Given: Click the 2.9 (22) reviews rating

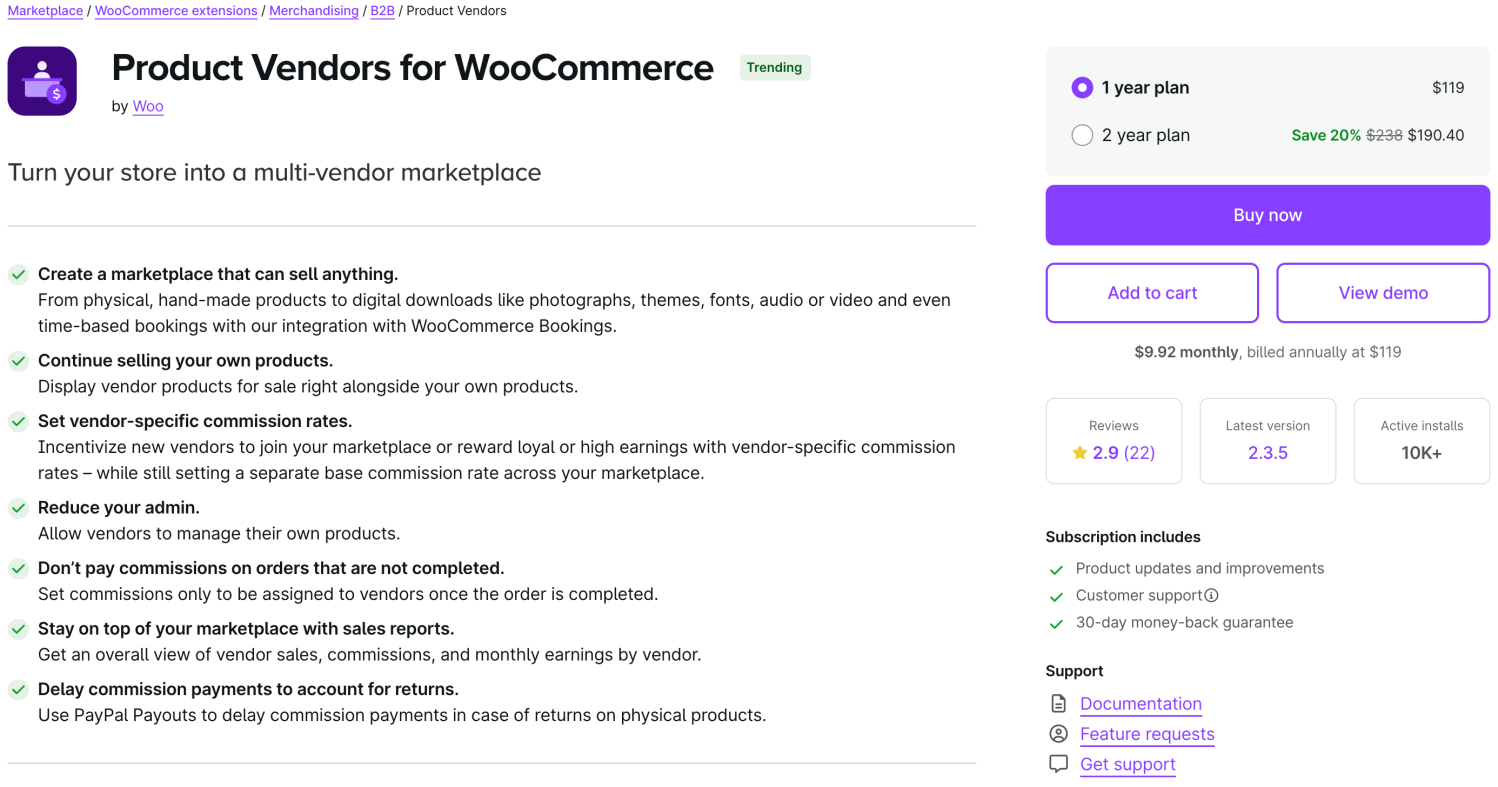Looking at the screenshot, I should pos(1123,453).
